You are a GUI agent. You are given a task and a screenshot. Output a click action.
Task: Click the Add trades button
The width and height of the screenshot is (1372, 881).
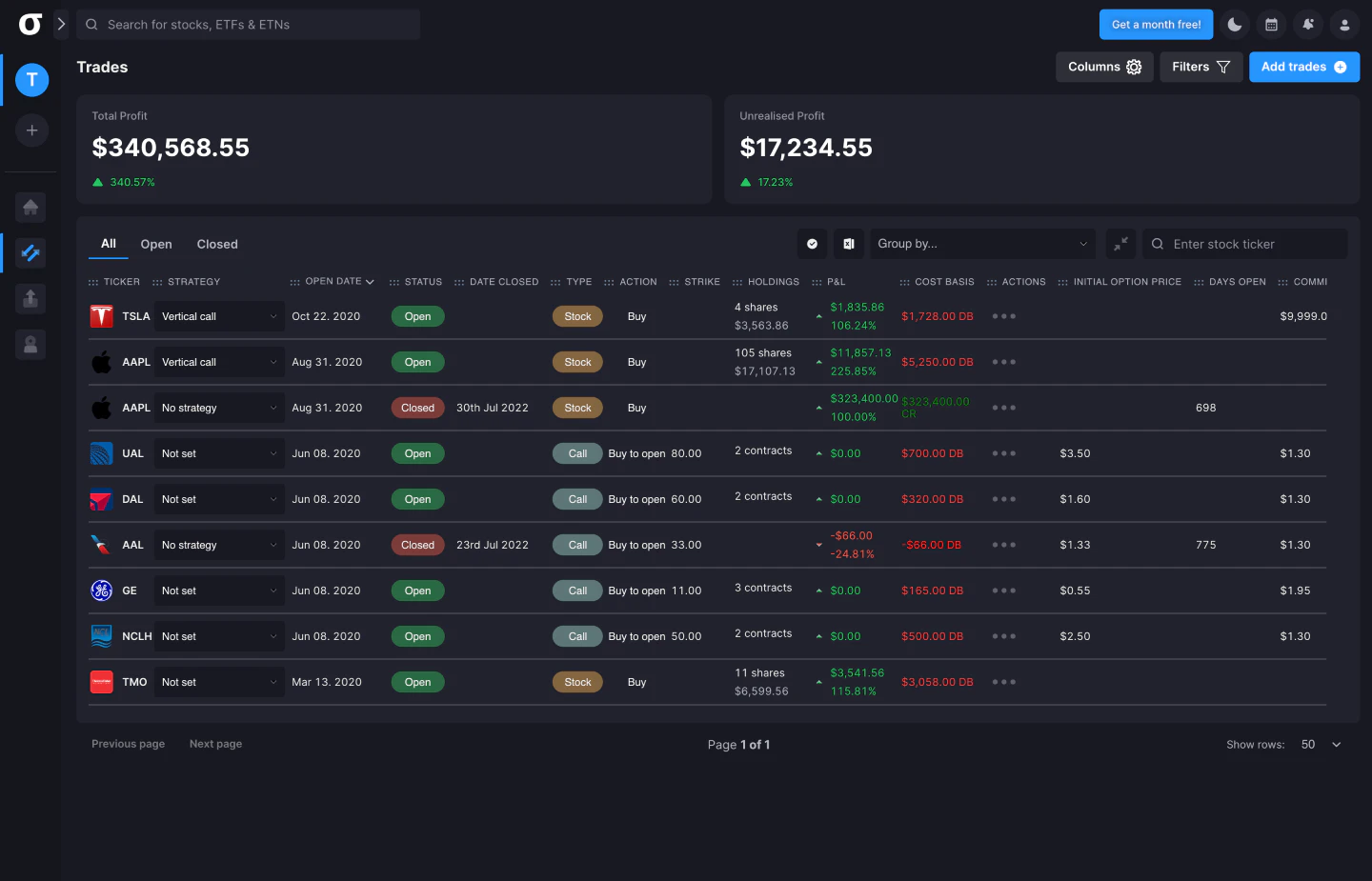click(x=1303, y=67)
